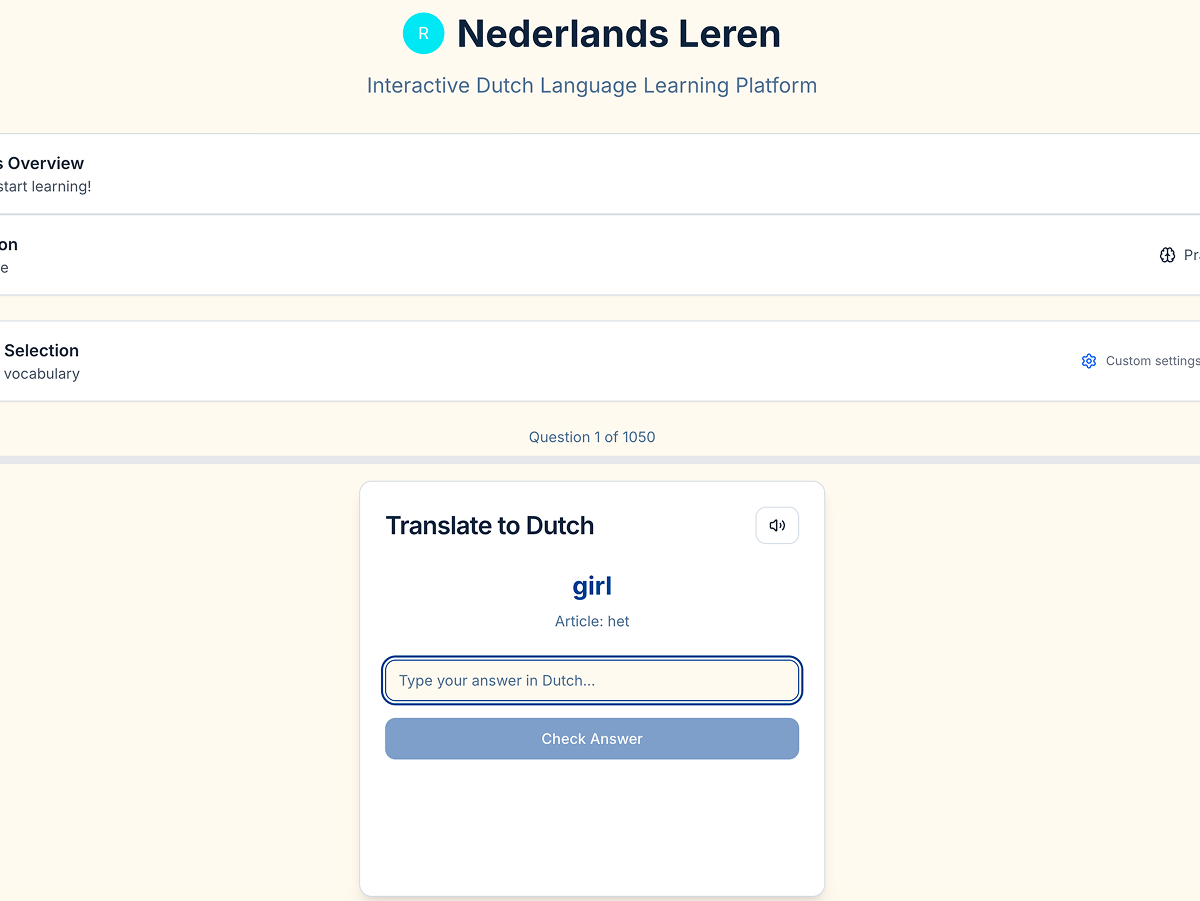Open the Custom settings panel
The width and height of the screenshot is (1200, 901).
(1150, 361)
